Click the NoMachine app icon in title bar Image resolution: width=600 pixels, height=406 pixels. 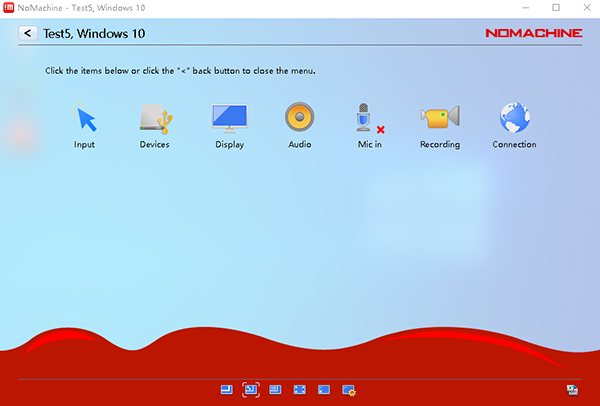point(9,8)
